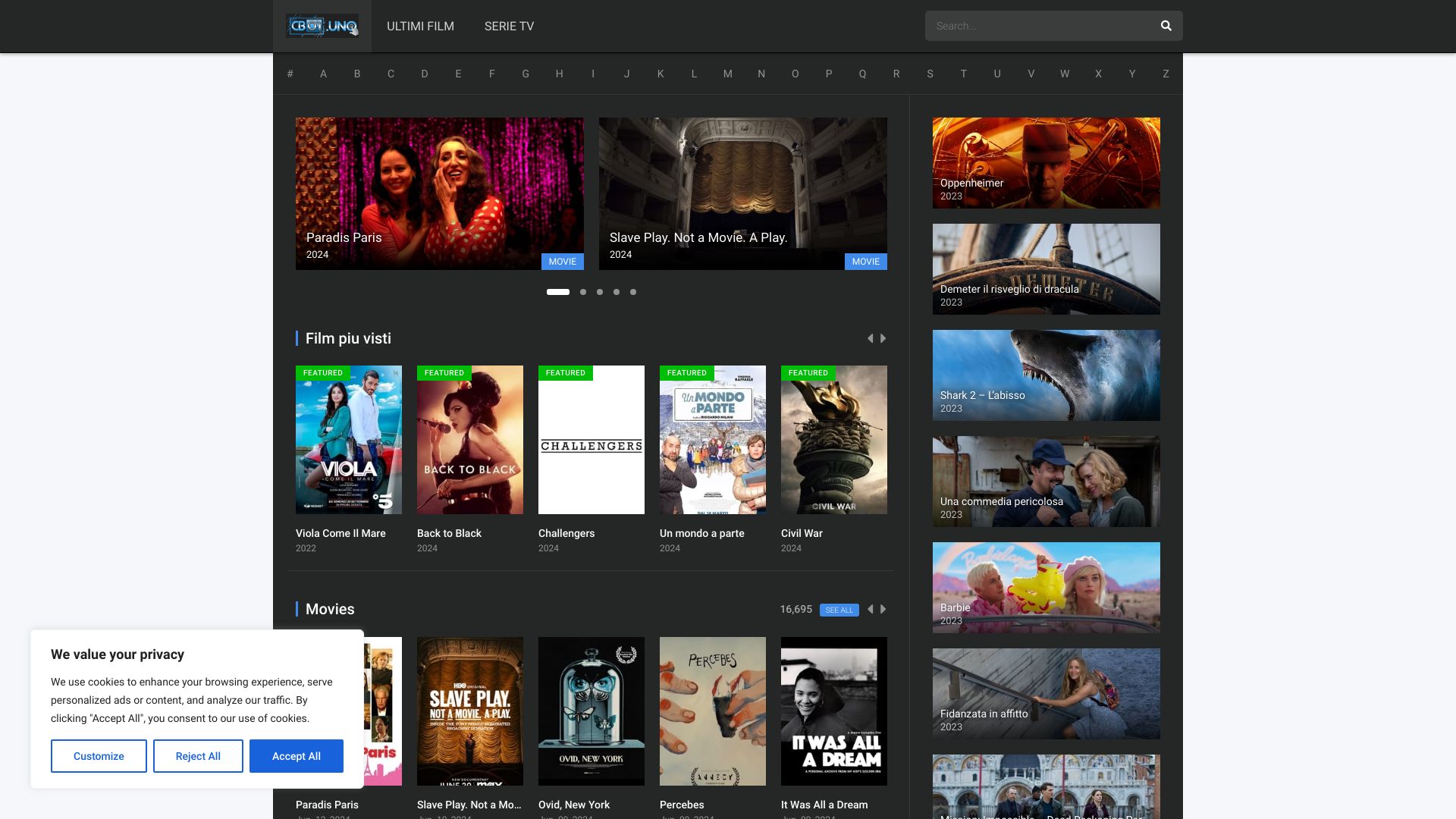
Task: Open the SERIE TV menu
Action: 509,26
